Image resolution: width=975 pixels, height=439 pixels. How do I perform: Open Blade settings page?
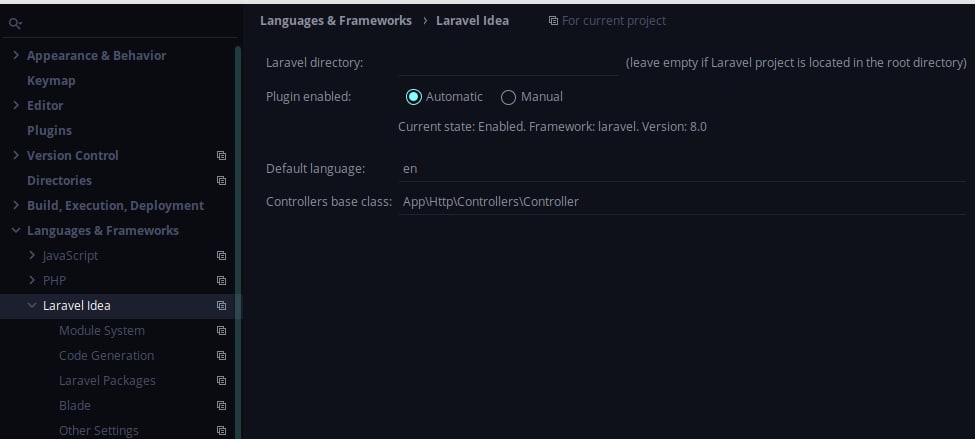(x=75, y=405)
